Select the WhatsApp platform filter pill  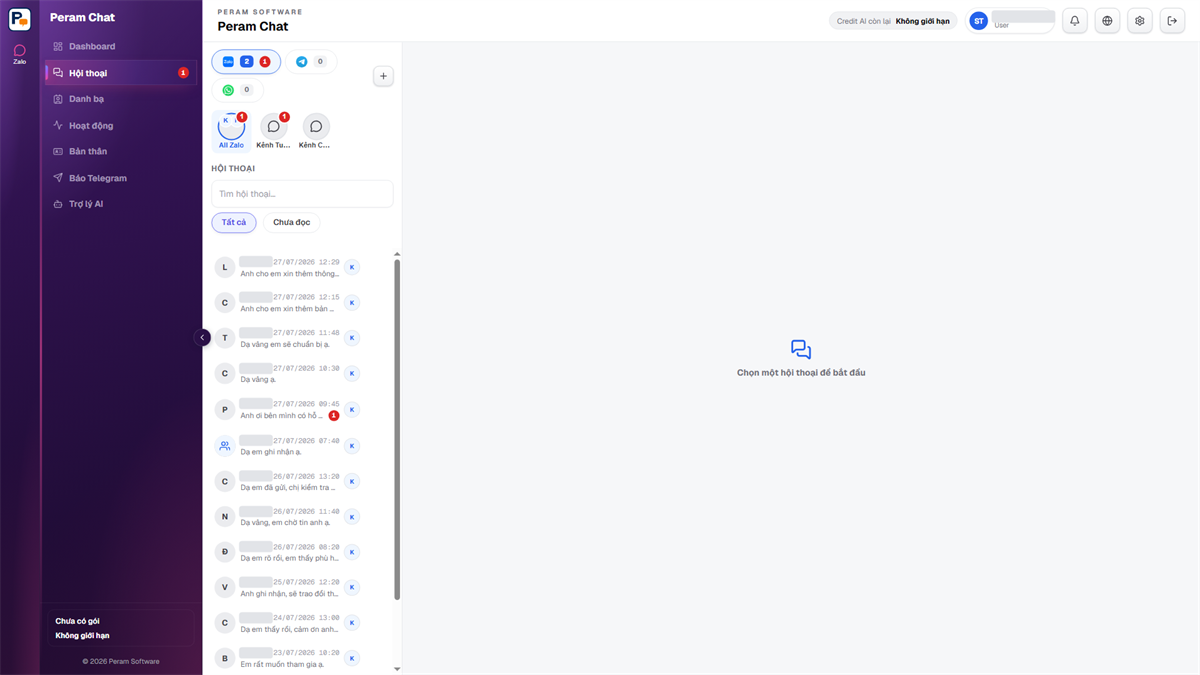coord(237,90)
